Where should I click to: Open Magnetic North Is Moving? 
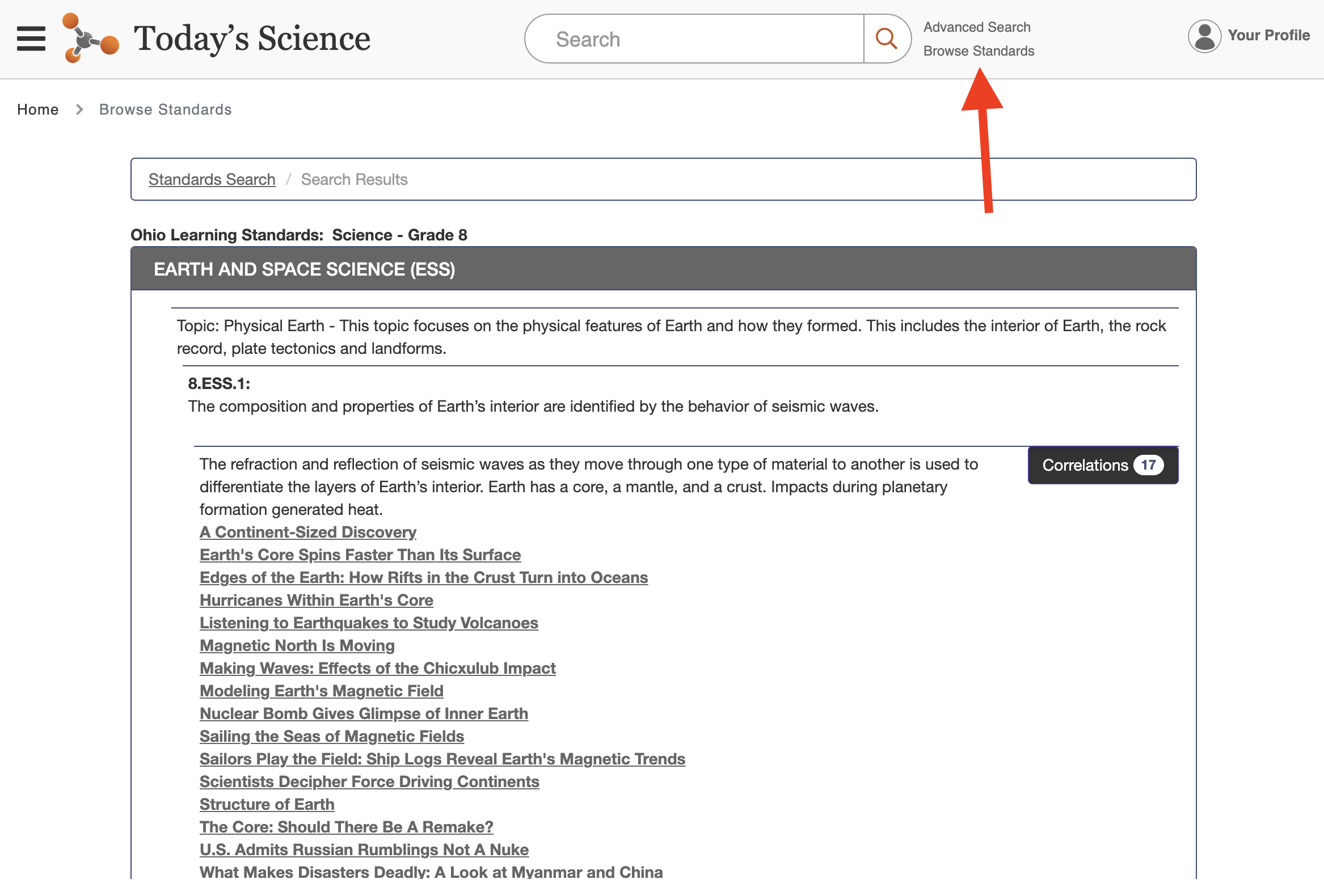coord(297,645)
